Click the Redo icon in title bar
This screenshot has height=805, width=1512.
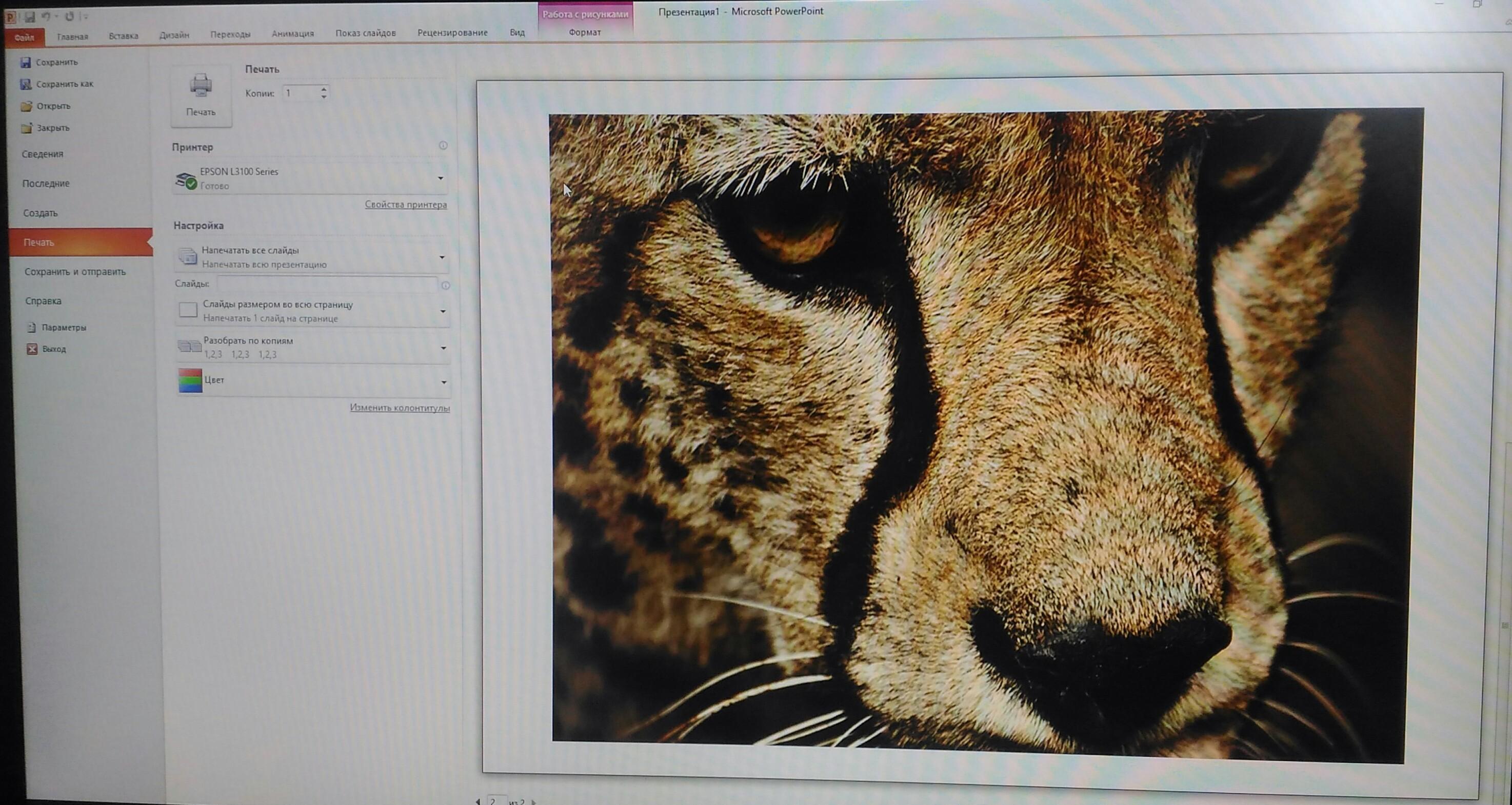click(x=69, y=17)
